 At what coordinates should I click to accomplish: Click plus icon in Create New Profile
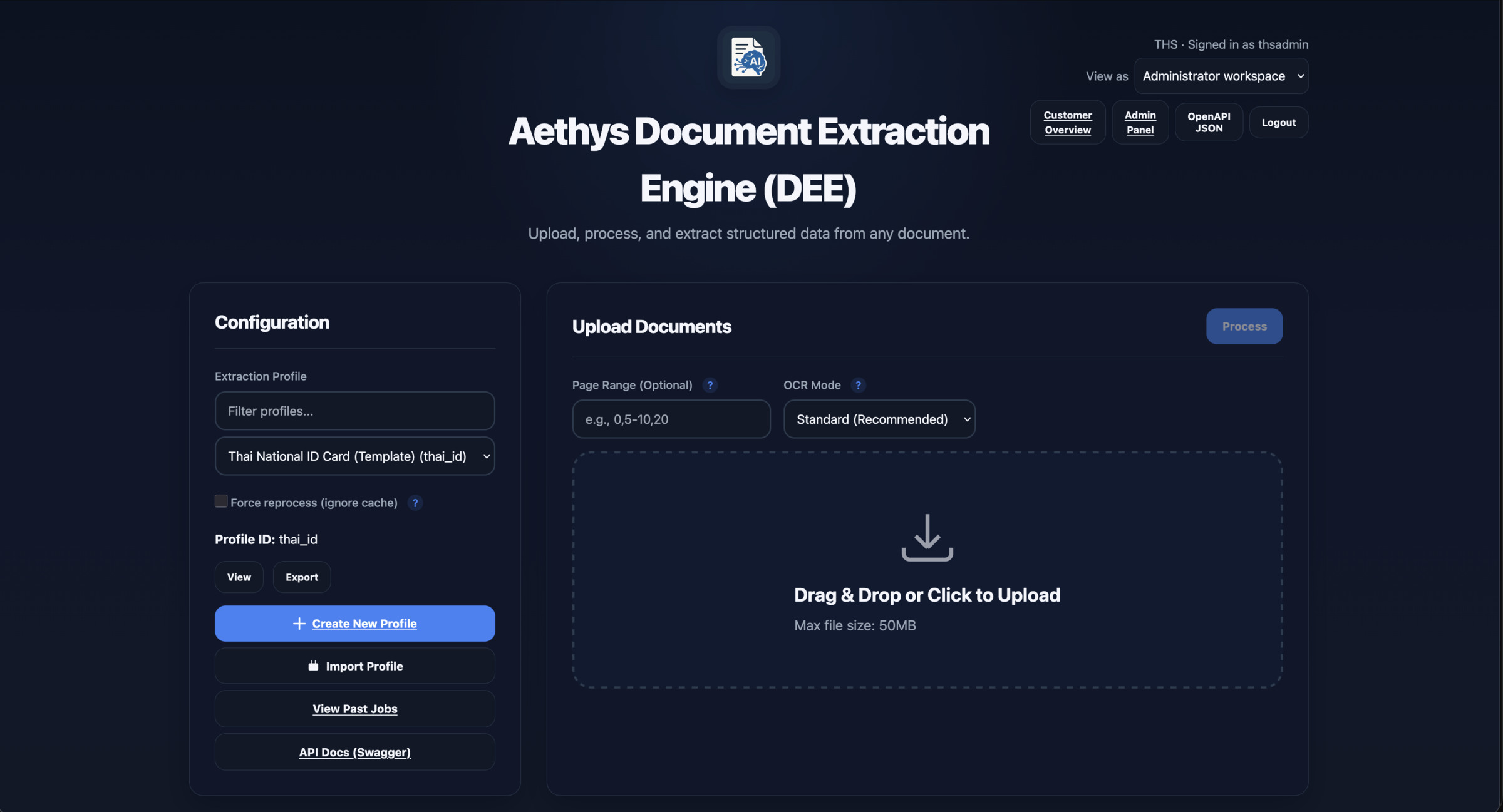(x=299, y=624)
